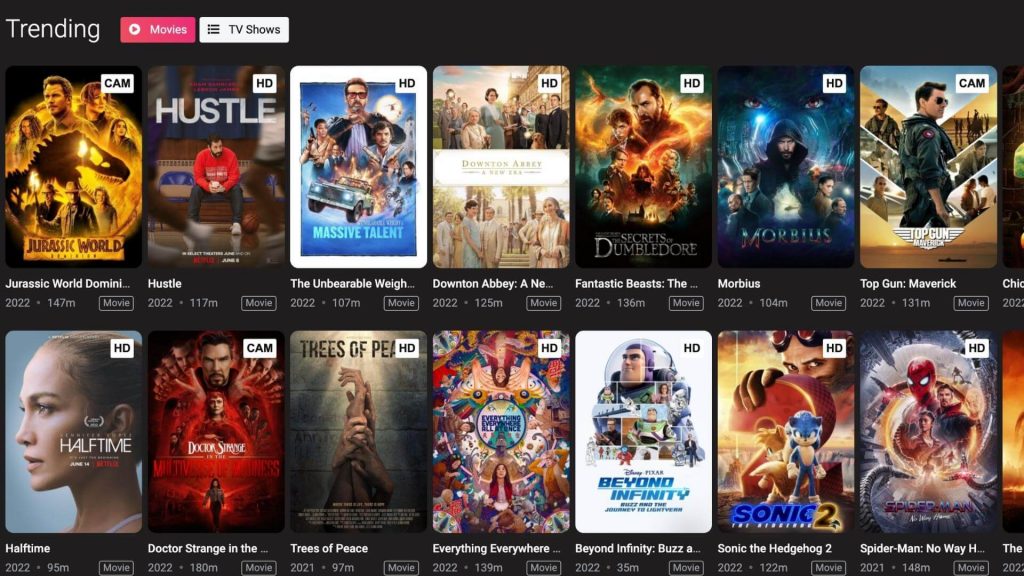Click the HD badge on Spider-Man poster
The image size is (1024, 576).
tap(976, 348)
